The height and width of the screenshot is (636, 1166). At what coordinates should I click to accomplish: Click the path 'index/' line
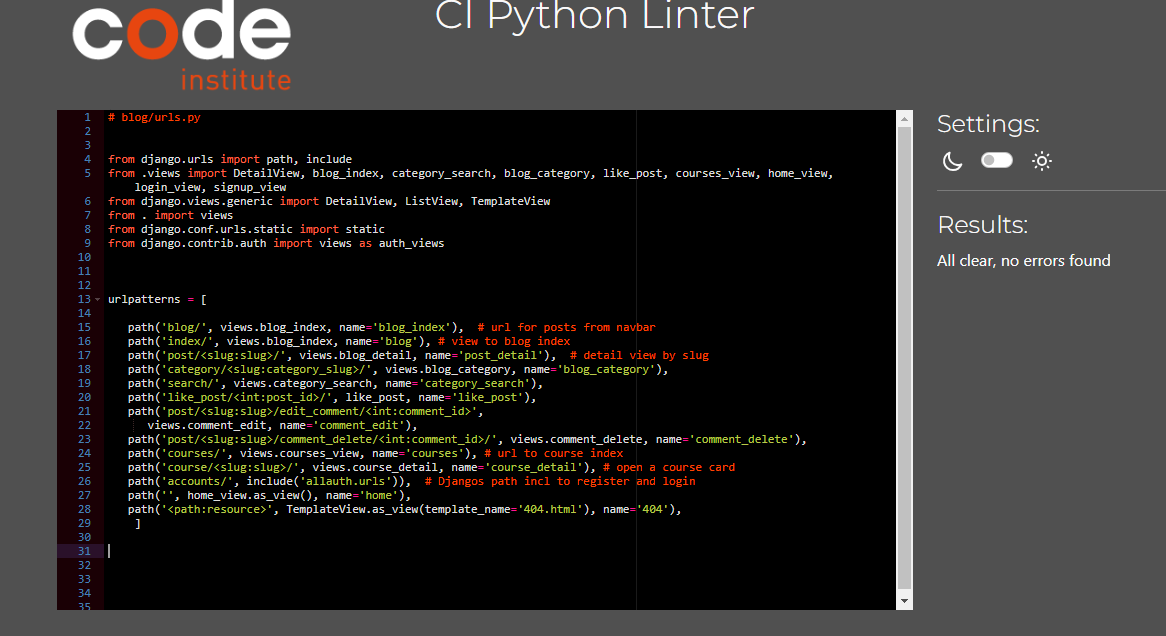(349, 341)
